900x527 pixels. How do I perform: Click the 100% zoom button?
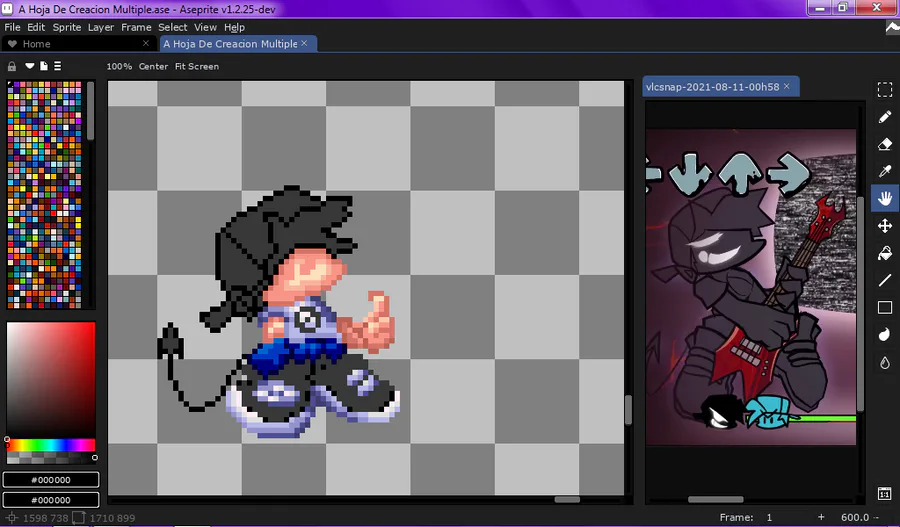[x=119, y=66]
